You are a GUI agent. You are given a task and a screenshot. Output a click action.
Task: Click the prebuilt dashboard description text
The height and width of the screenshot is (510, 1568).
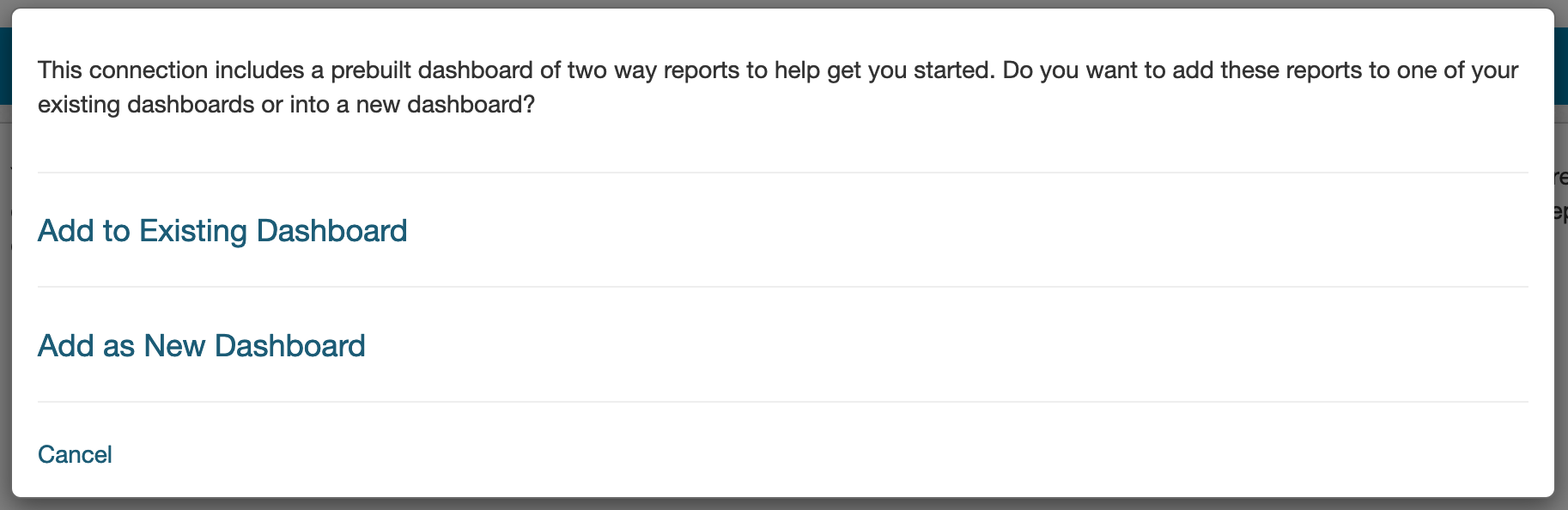pyautogui.click(x=778, y=87)
